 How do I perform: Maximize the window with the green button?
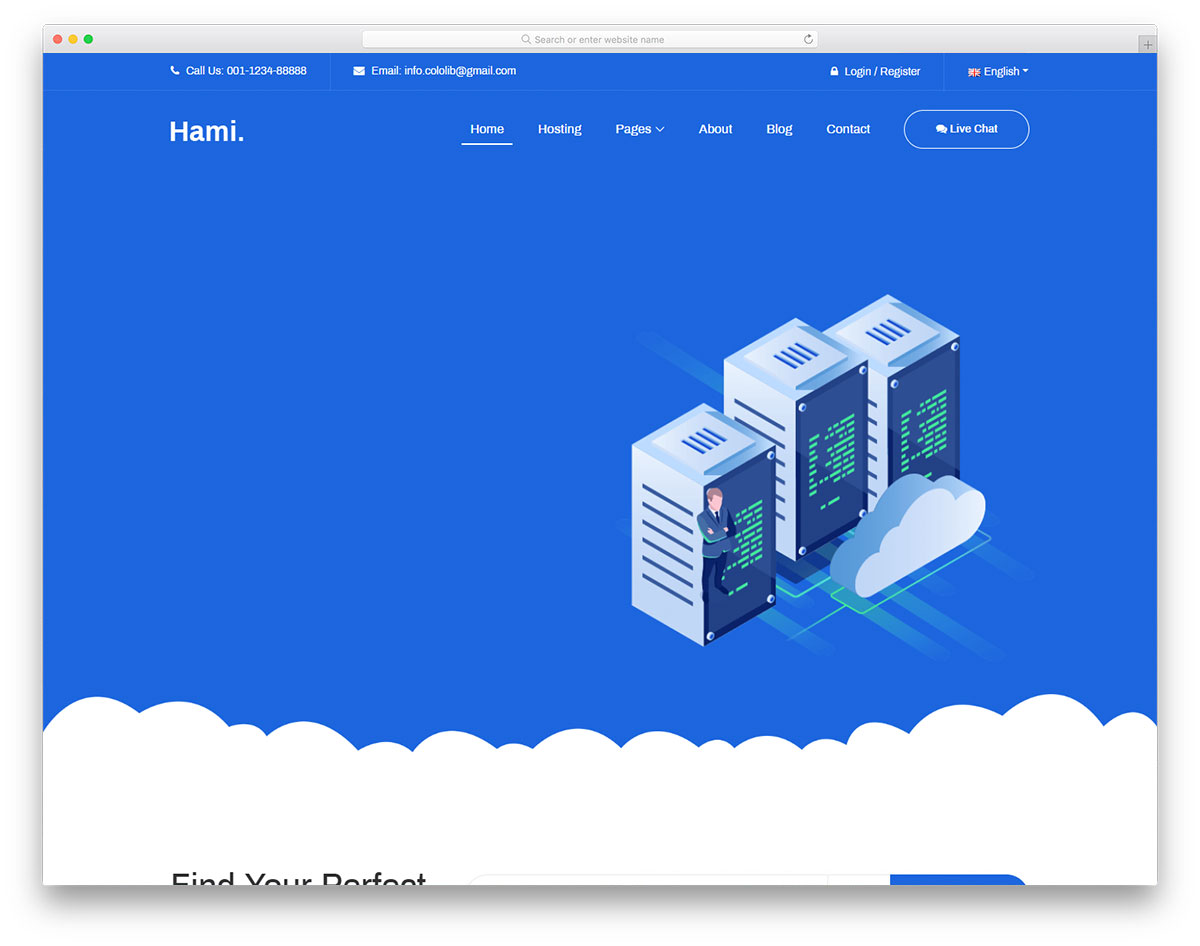pos(88,39)
